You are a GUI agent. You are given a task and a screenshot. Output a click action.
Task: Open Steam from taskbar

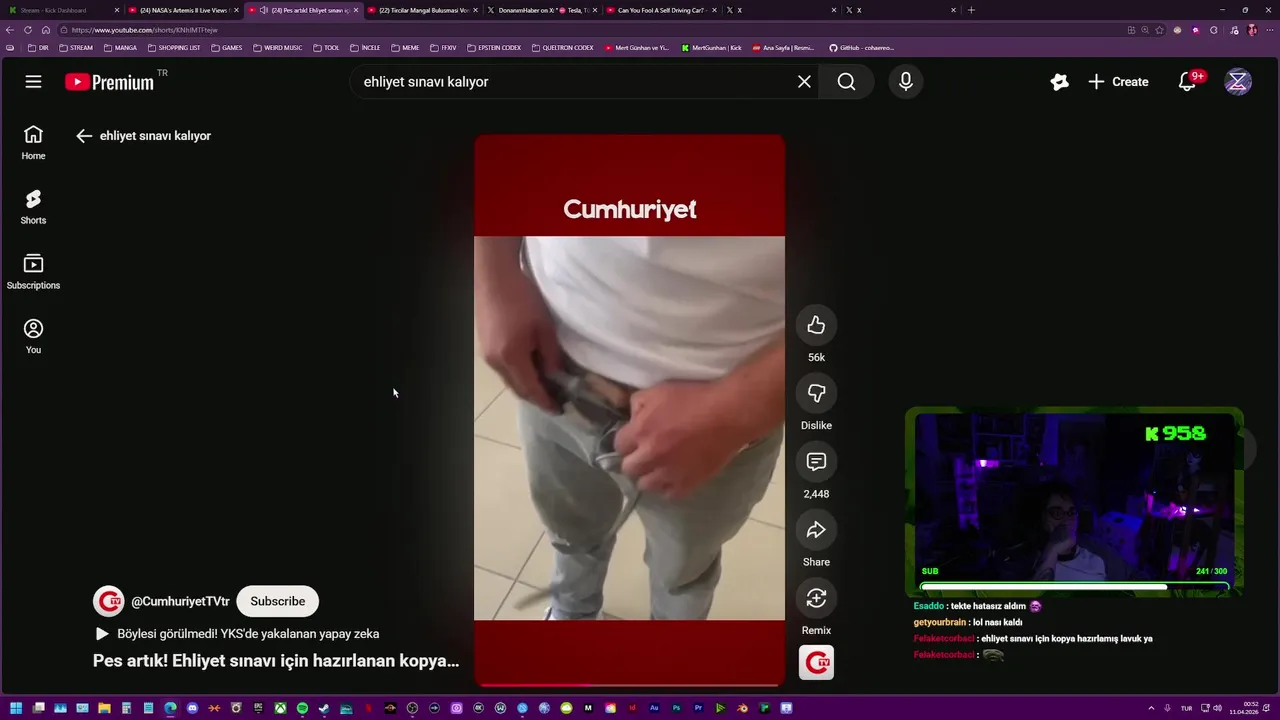click(x=324, y=709)
